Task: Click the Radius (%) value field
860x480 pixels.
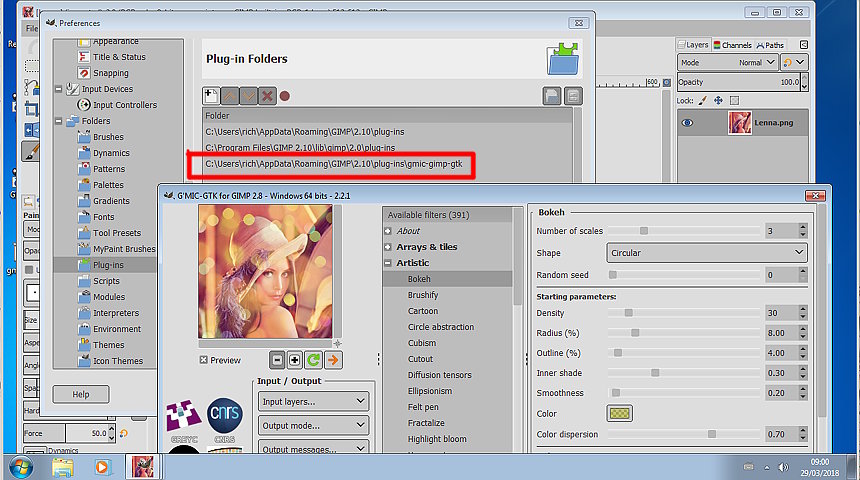Action: (782, 333)
